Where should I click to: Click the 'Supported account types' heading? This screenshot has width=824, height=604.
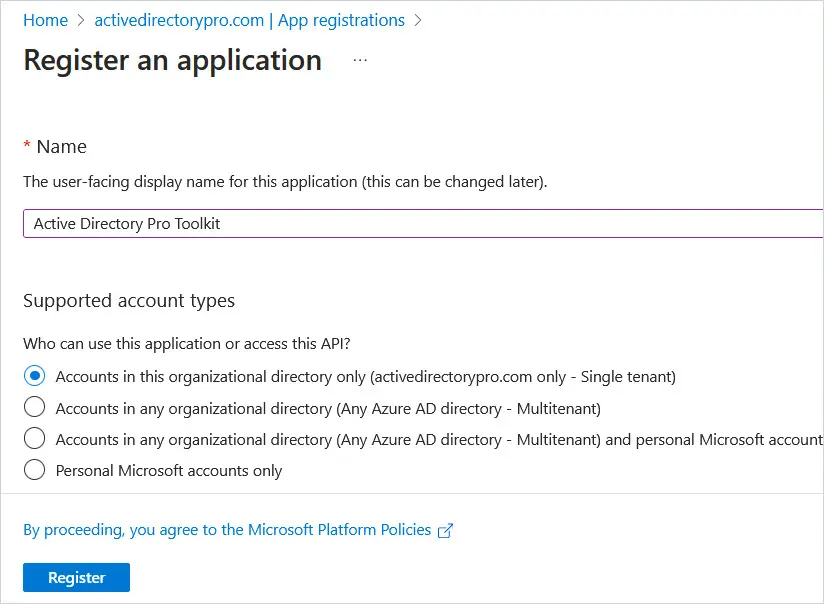(x=129, y=301)
